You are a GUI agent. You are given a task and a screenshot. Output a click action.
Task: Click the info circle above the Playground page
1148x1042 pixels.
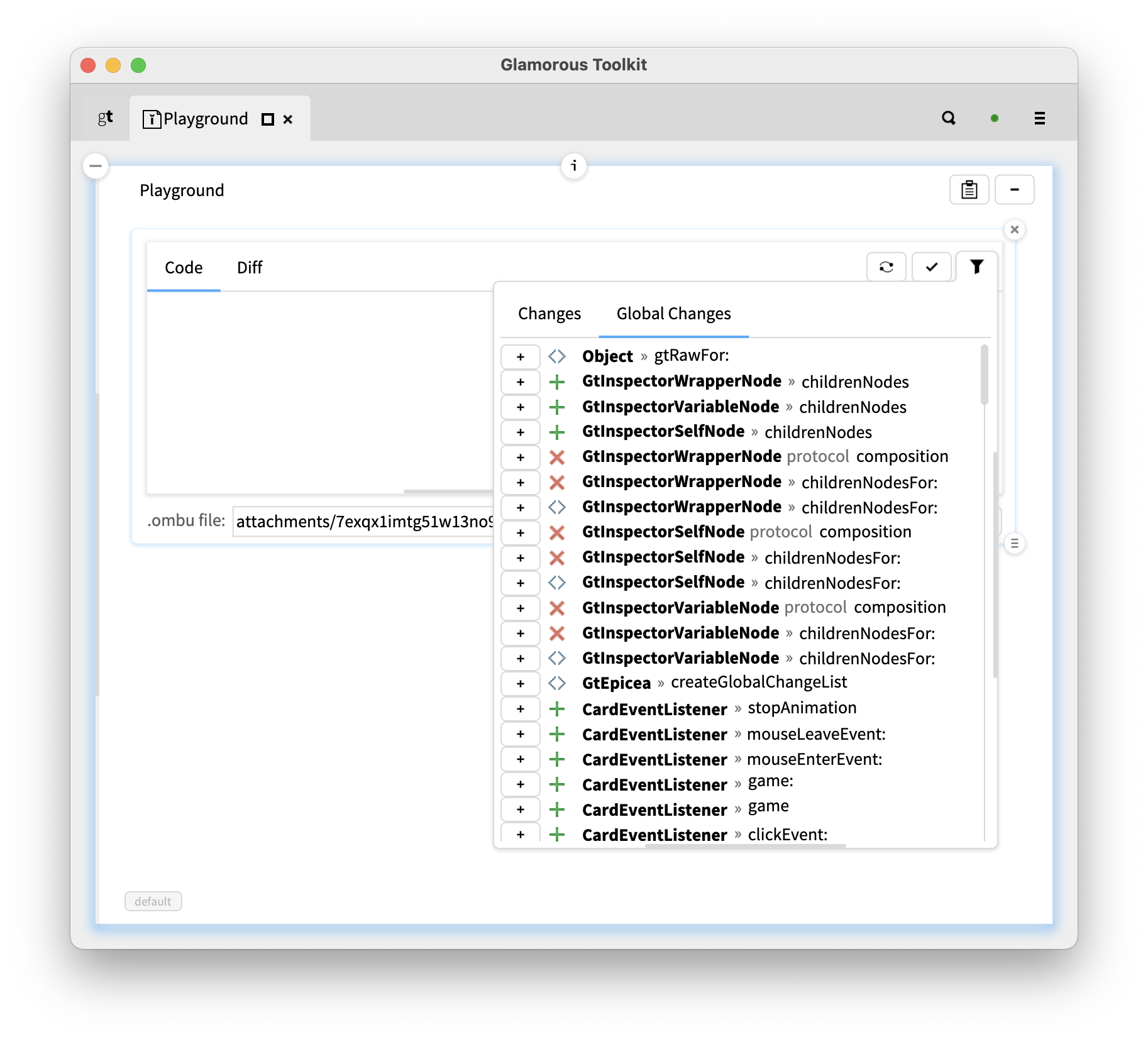tap(574, 167)
